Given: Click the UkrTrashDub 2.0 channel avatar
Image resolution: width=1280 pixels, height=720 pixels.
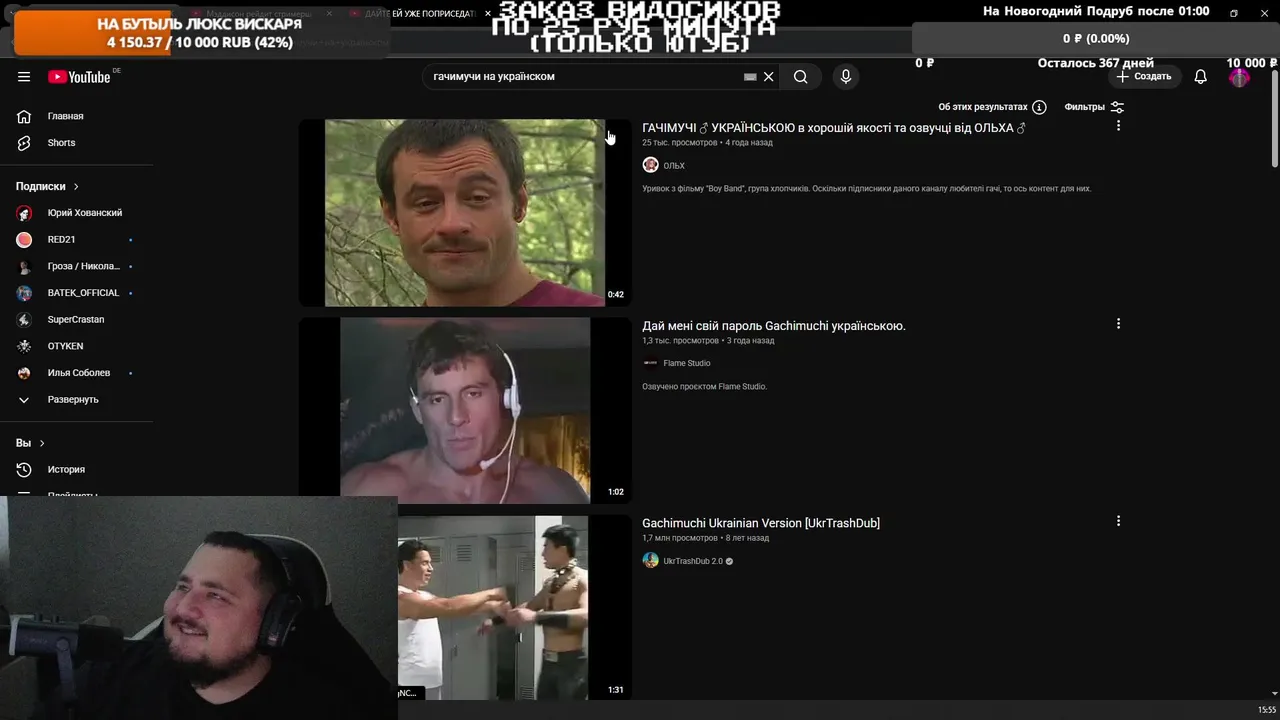Looking at the screenshot, I should click(650, 561).
